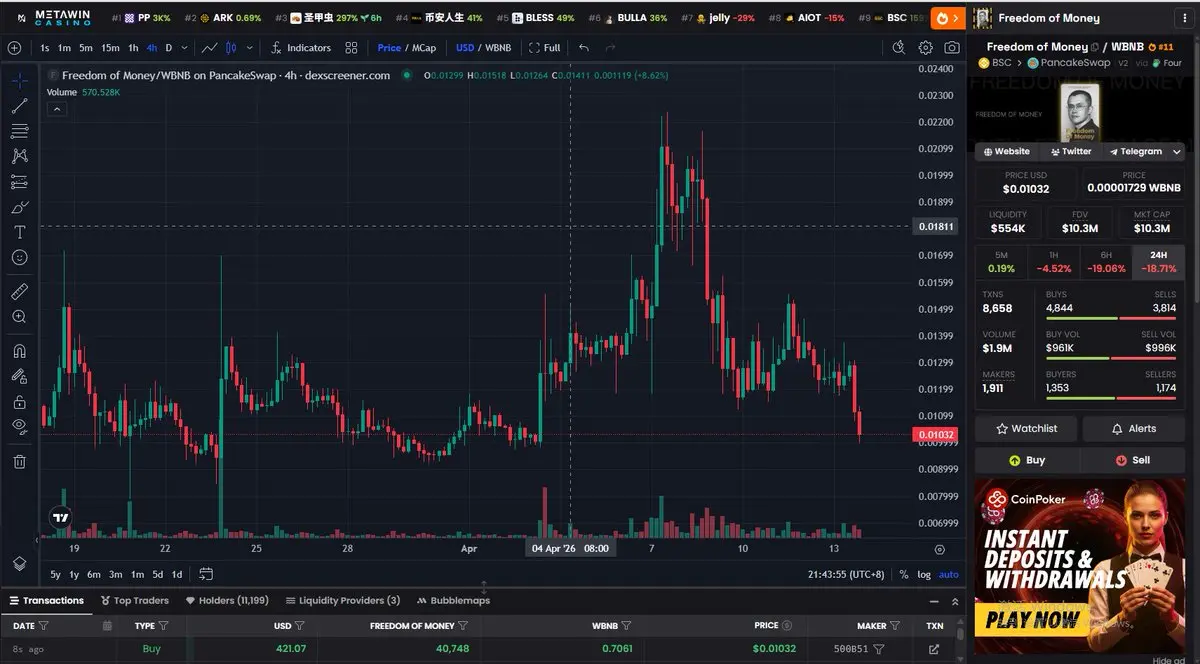Viewport: 1200px width, 664px height.
Task: Take a chart snapshot with camera icon
Action: pyautogui.click(x=952, y=48)
